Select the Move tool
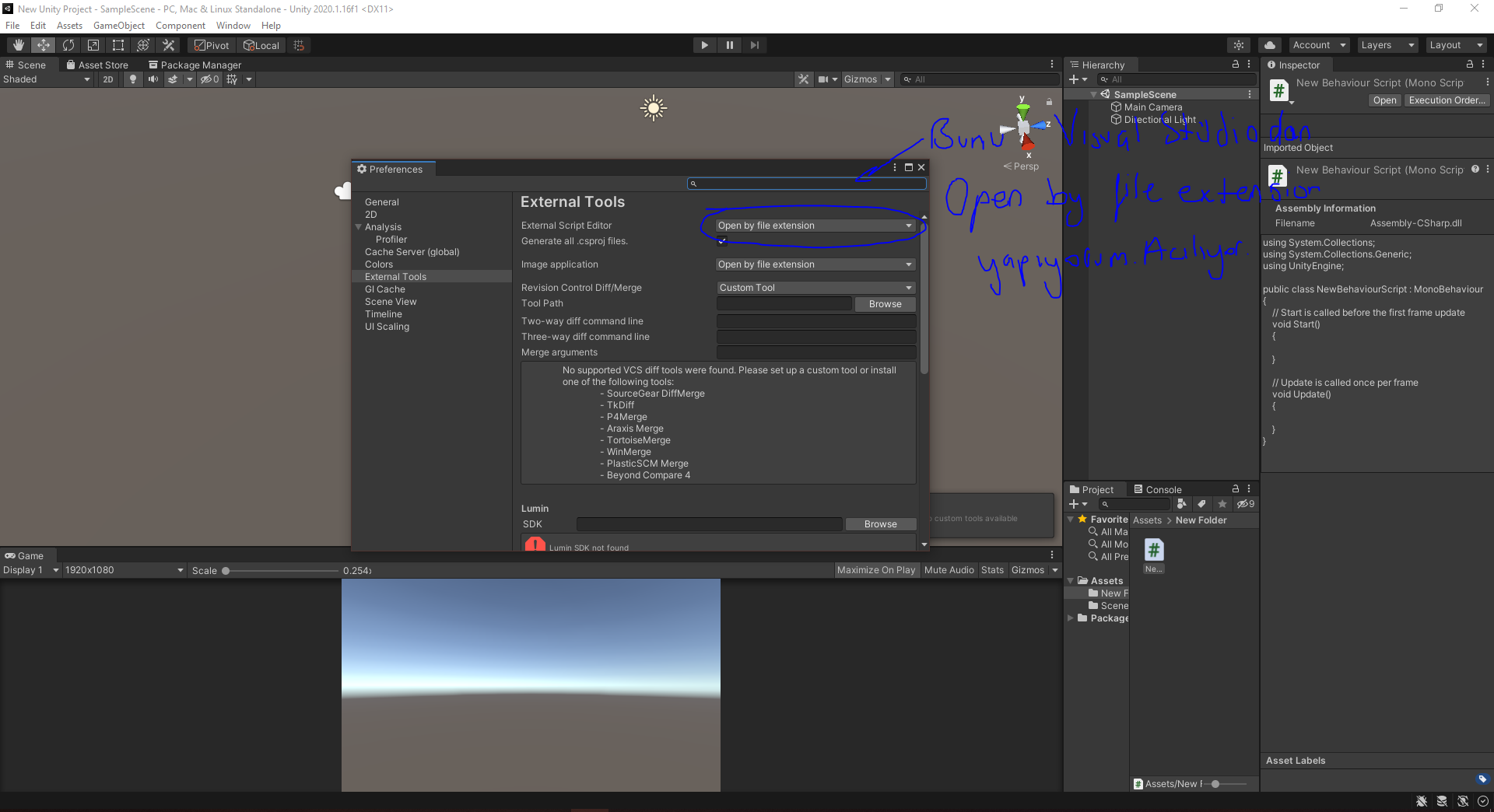The width and height of the screenshot is (1494, 812). [43, 45]
